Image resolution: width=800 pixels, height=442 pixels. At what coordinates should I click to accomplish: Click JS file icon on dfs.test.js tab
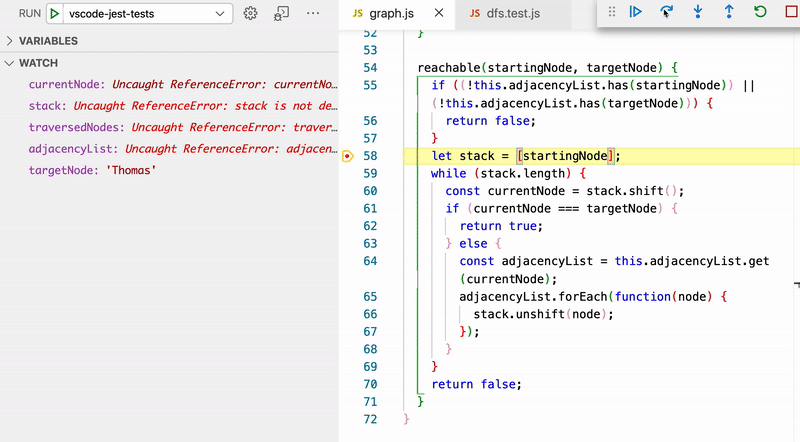[x=474, y=14]
